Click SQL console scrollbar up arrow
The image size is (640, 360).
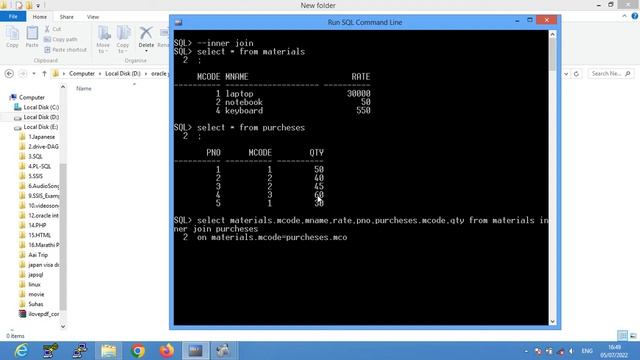click(553, 34)
